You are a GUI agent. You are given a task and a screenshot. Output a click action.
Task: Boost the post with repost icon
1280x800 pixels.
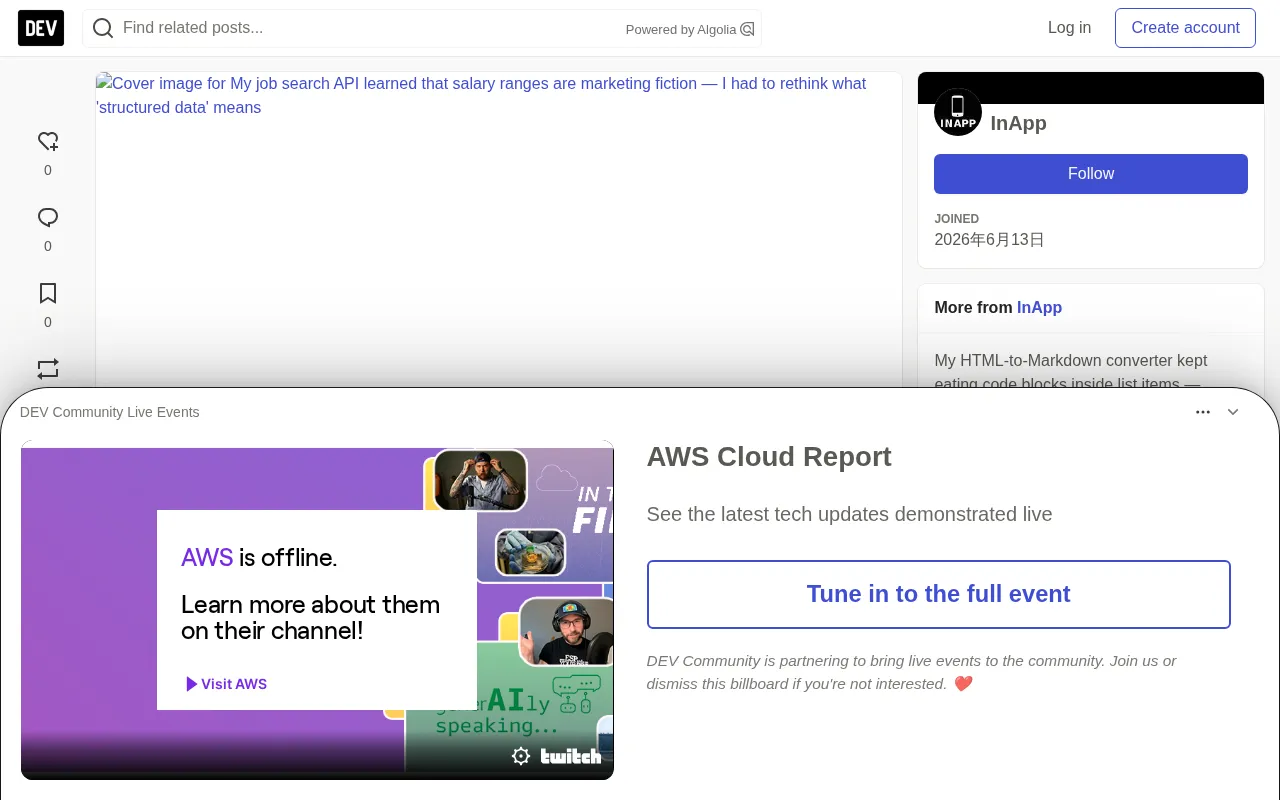[x=48, y=369]
